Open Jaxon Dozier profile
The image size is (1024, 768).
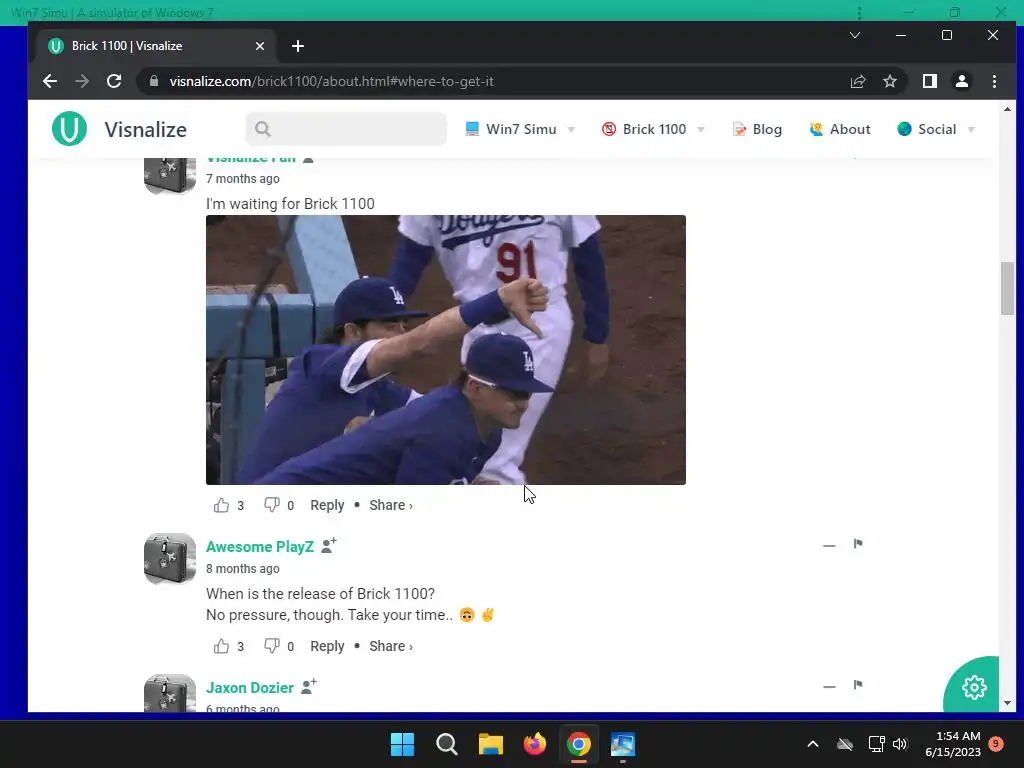pos(249,688)
